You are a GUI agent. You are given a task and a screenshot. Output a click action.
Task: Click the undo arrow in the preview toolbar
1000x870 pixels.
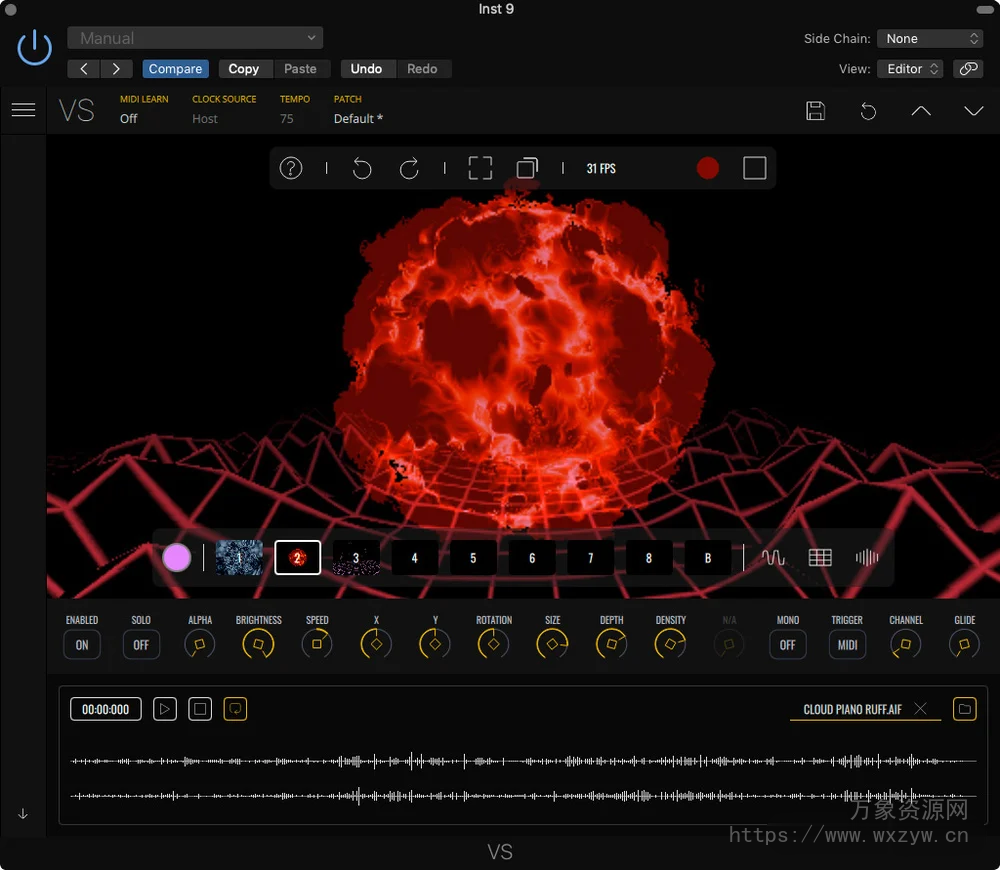coord(362,168)
